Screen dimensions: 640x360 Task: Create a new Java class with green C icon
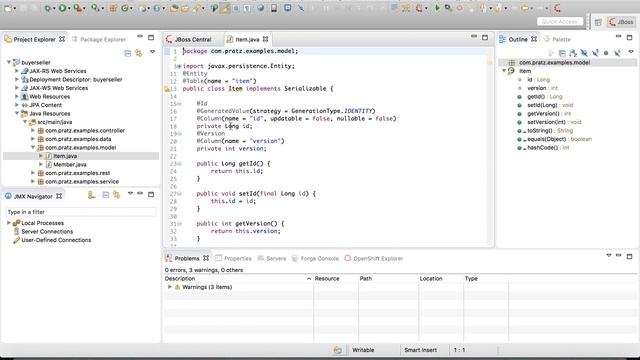point(124,8)
